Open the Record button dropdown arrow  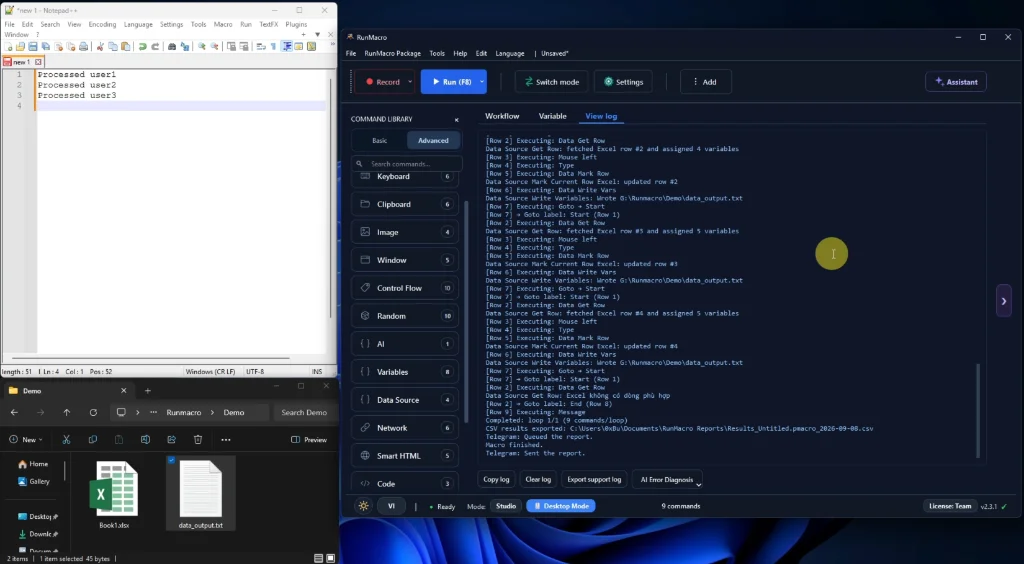point(410,82)
